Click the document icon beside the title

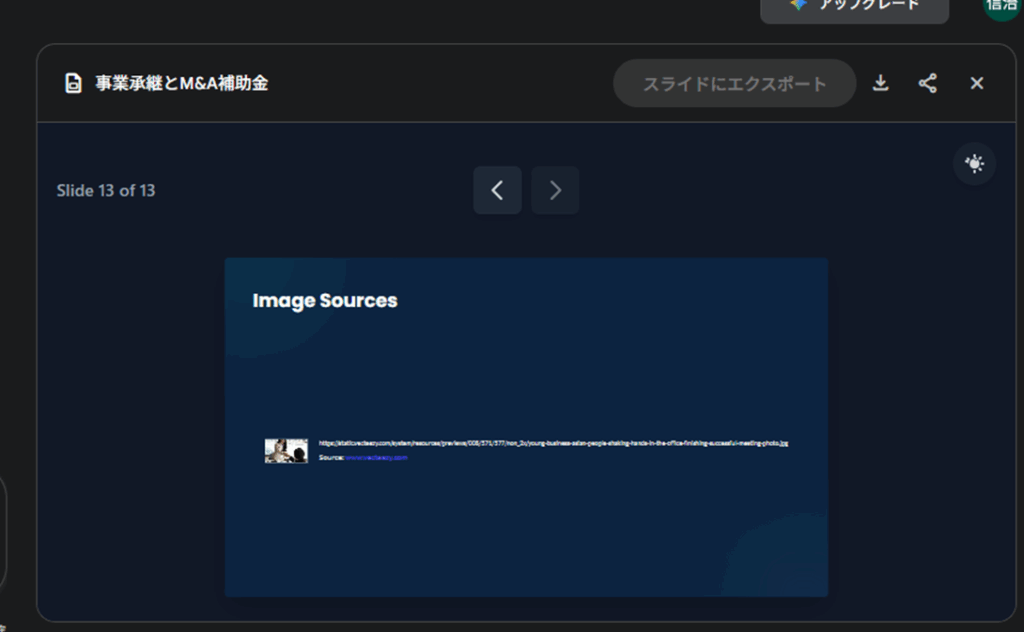click(73, 83)
